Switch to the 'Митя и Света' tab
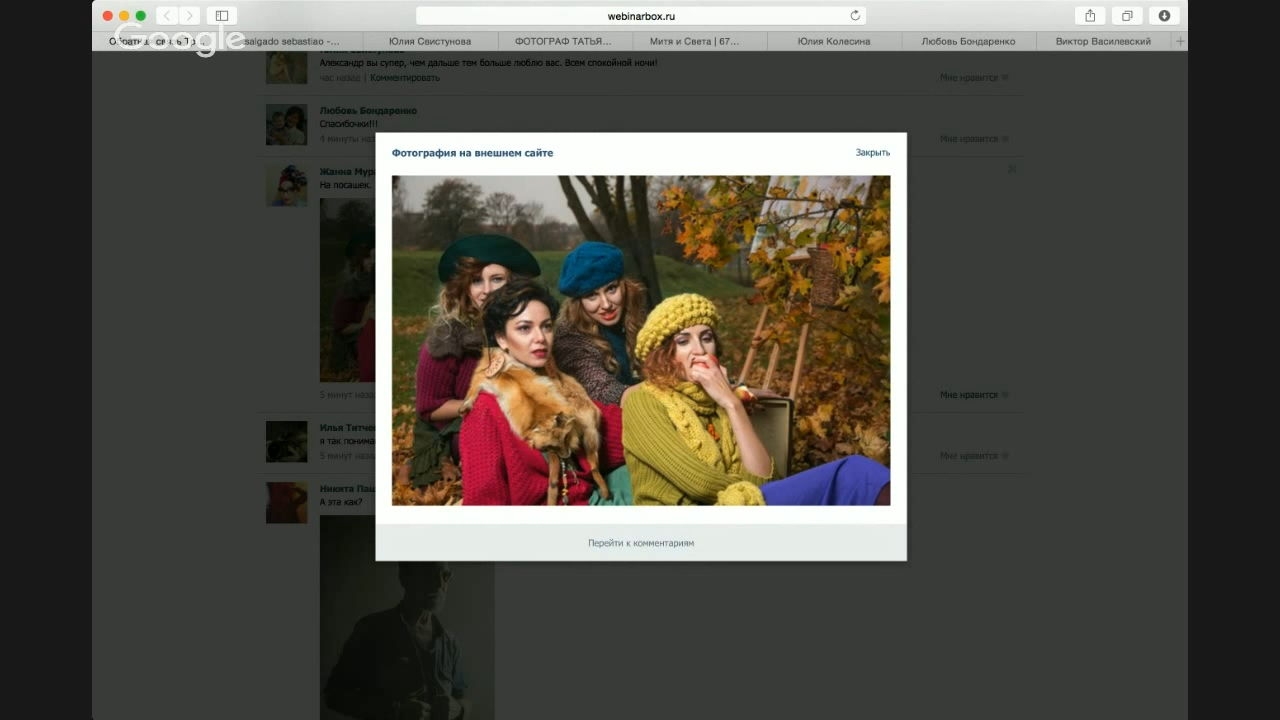 pyautogui.click(x=700, y=41)
